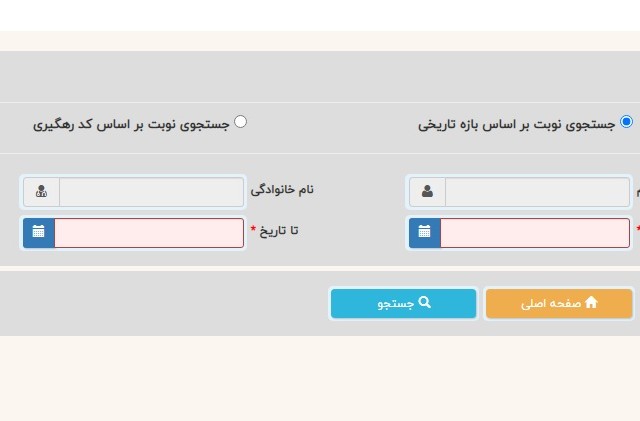Viewport: 640px width, 421px height.
Task: Click the نام خانوادگی field label
Action: 282,188
